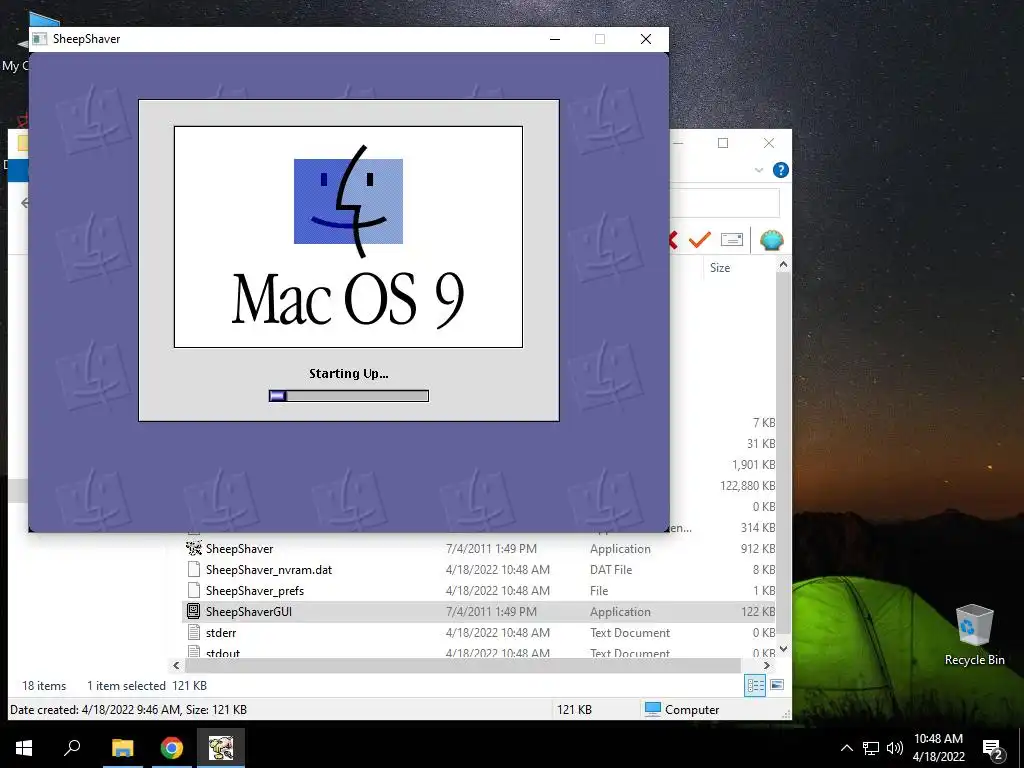This screenshot has height=768, width=1024.
Task: Open the taskbar clock showing 10:48 AM
Action: 938,748
